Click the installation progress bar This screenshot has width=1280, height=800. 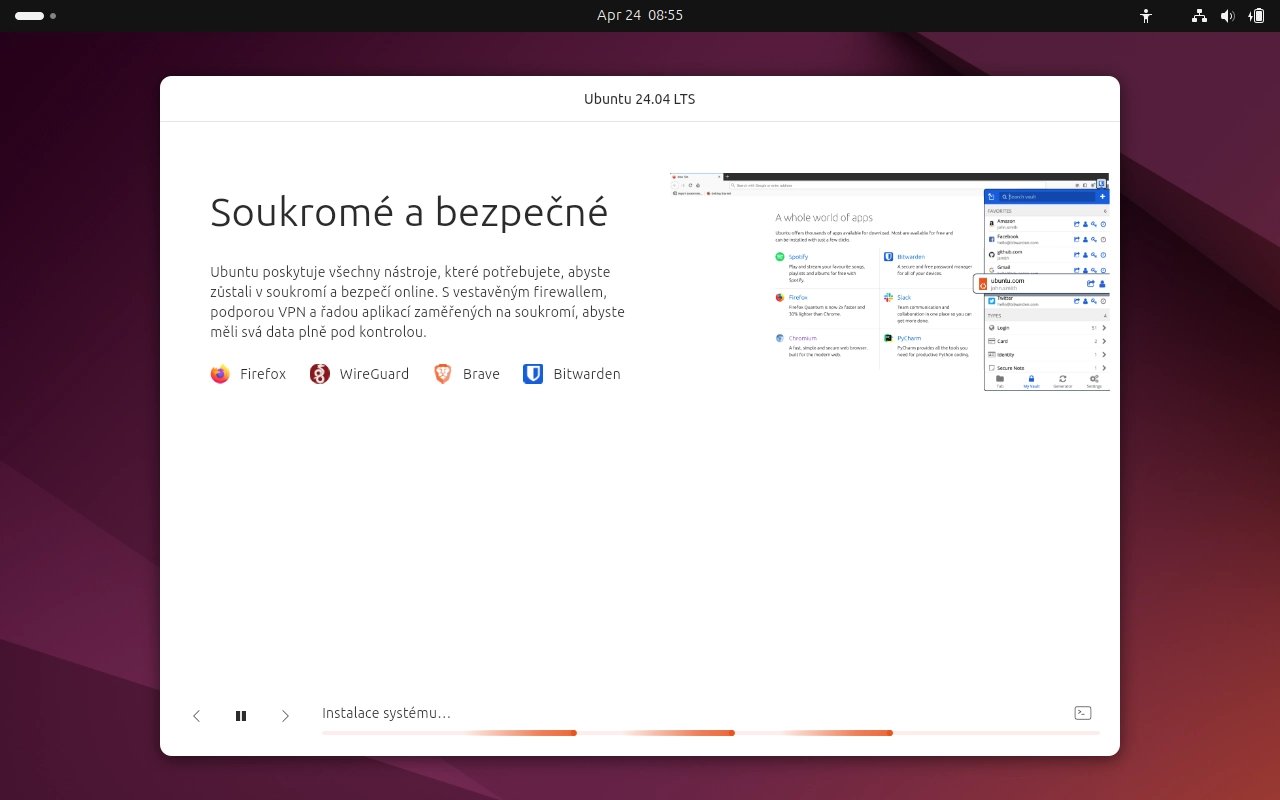pos(711,733)
